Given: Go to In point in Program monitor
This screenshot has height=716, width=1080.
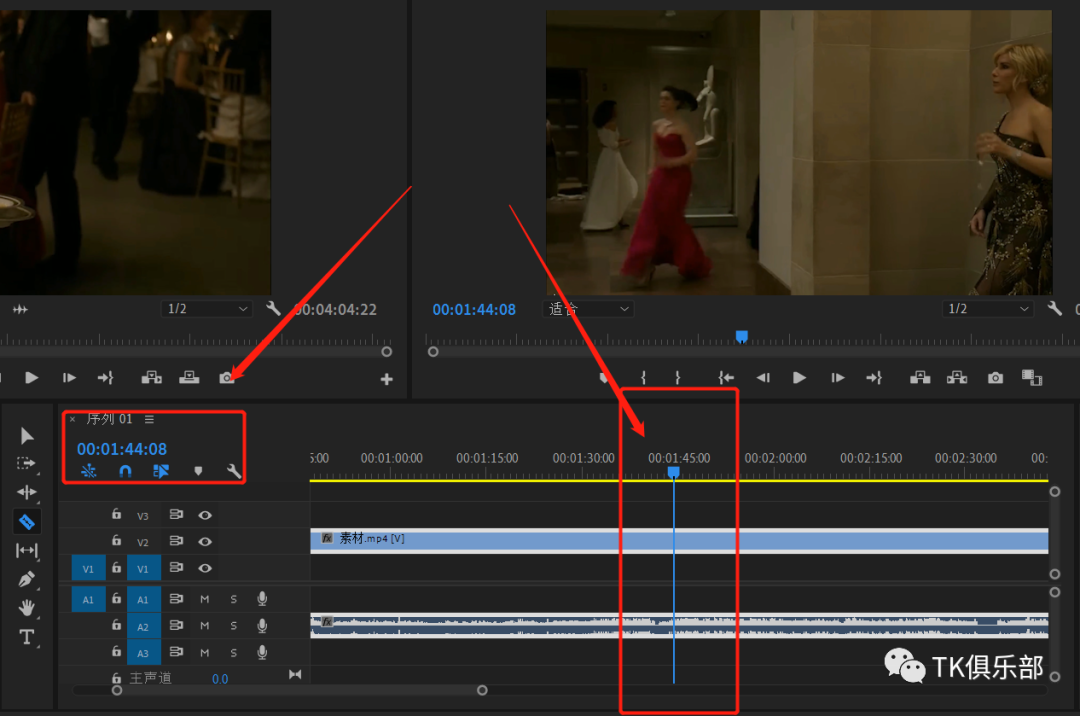Looking at the screenshot, I should (726, 377).
